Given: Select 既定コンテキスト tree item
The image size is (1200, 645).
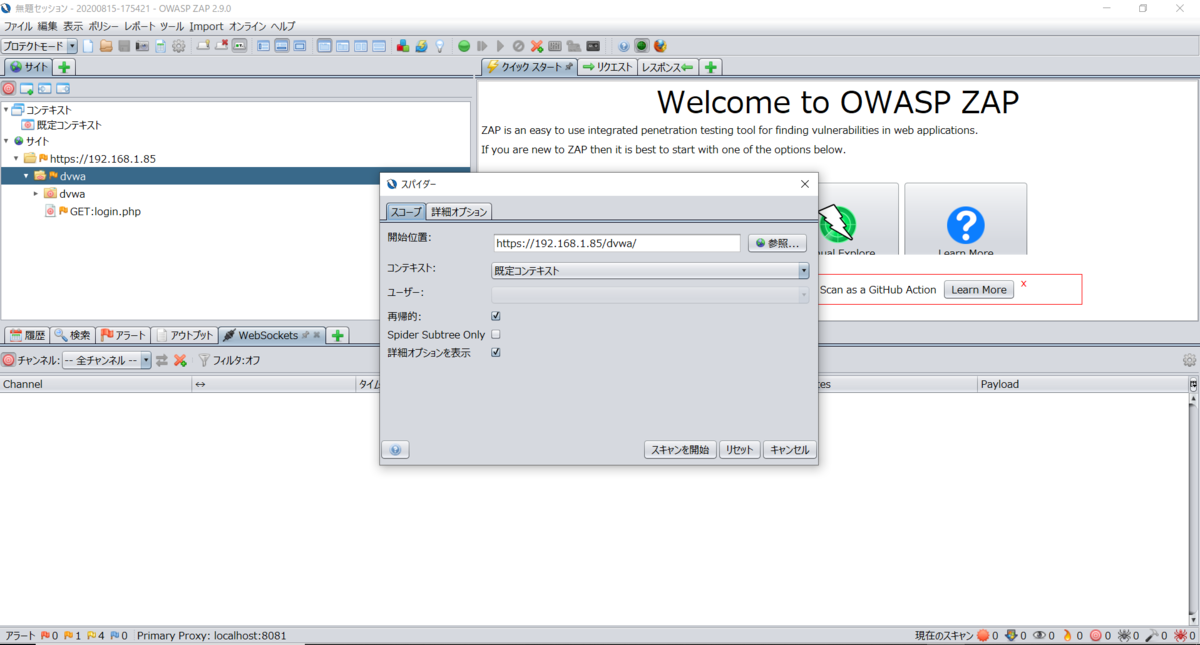Looking at the screenshot, I should (69, 126).
